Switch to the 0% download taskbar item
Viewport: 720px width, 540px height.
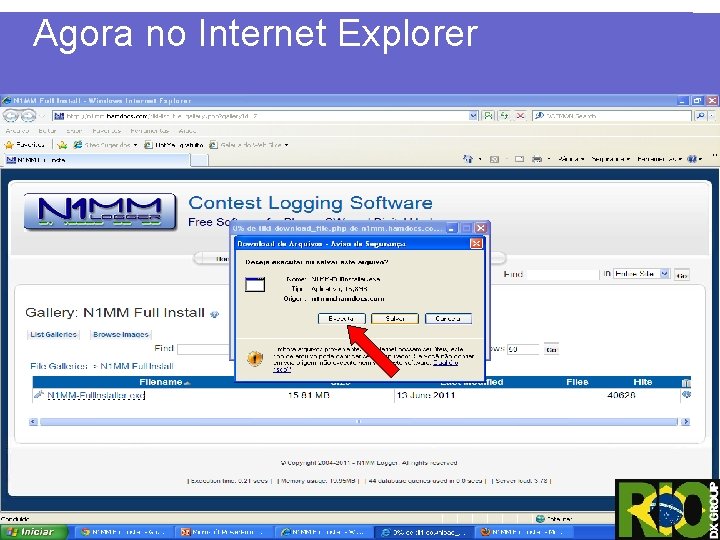(424, 532)
